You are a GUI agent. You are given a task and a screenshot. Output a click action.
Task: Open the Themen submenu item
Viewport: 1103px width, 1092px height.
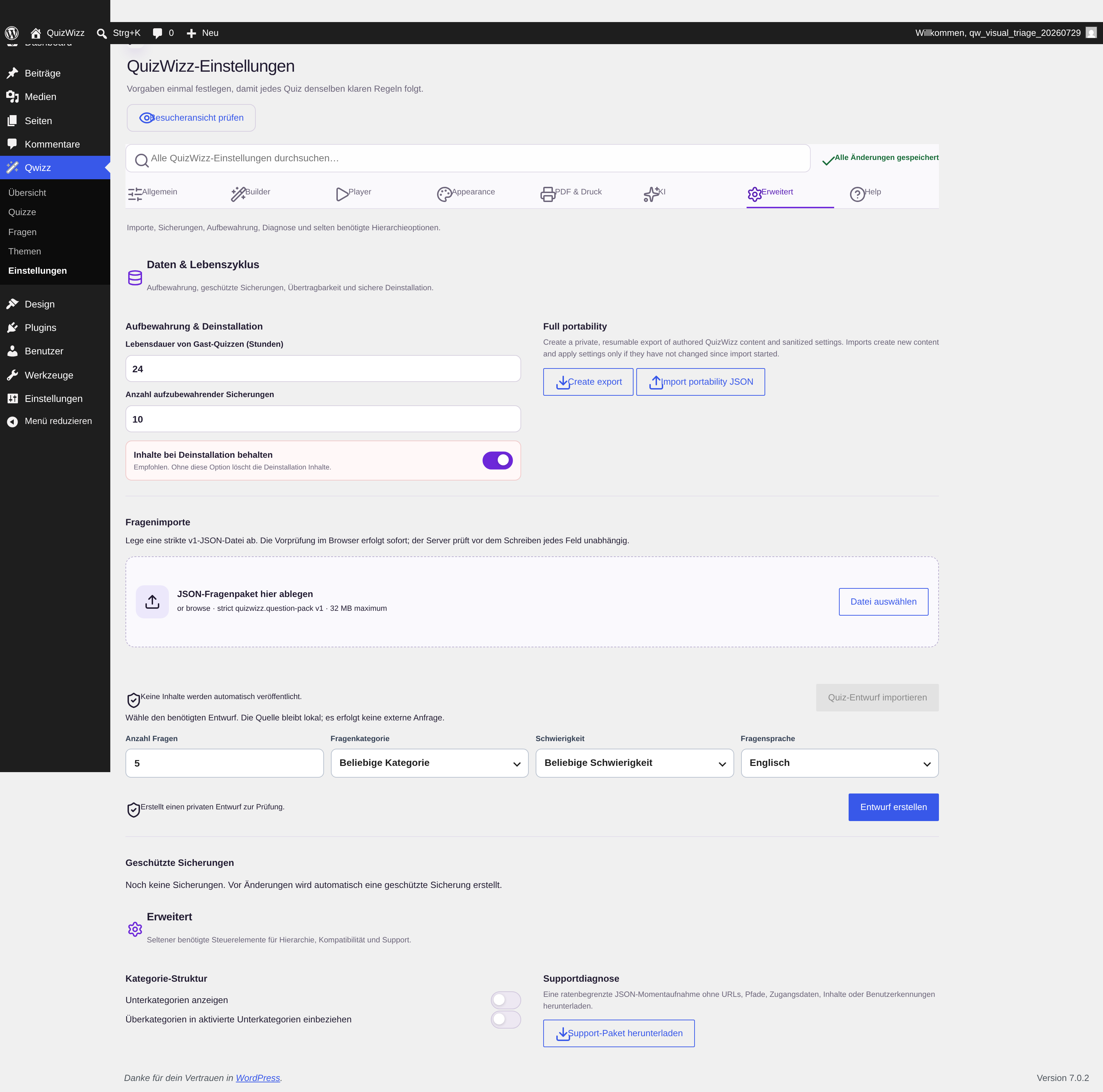point(24,251)
